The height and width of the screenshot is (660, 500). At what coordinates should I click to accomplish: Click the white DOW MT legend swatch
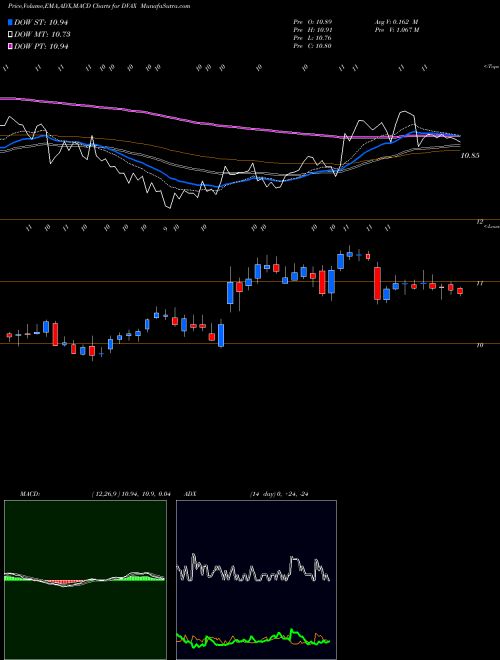pos(11,35)
